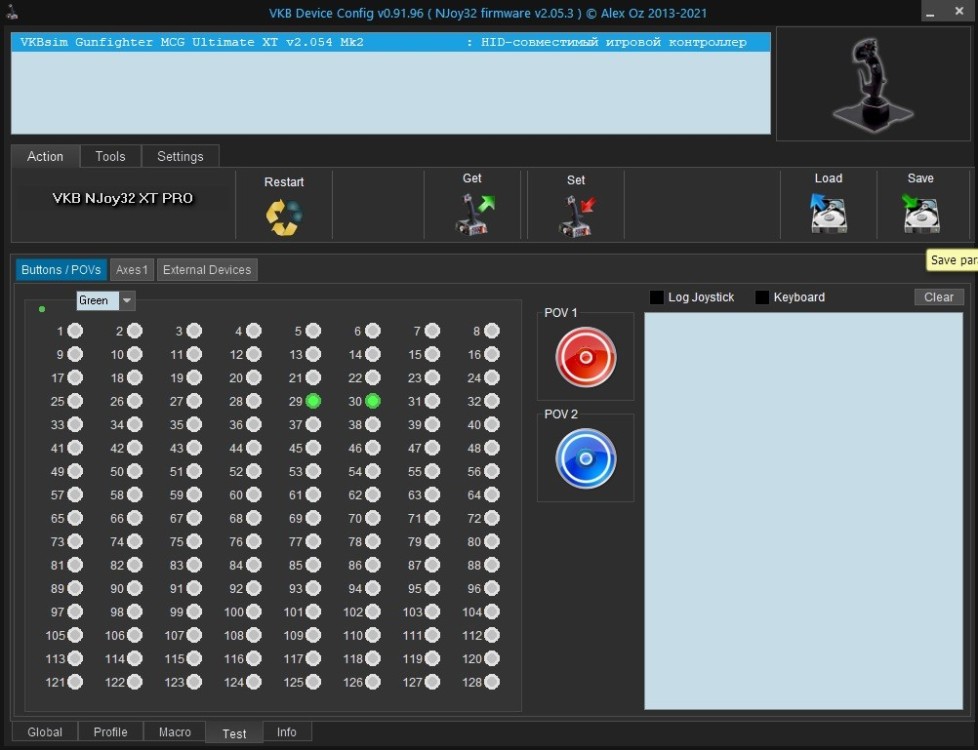Click the lit green button 29 indicator
978x750 pixels.
pyautogui.click(x=313, y=401)
